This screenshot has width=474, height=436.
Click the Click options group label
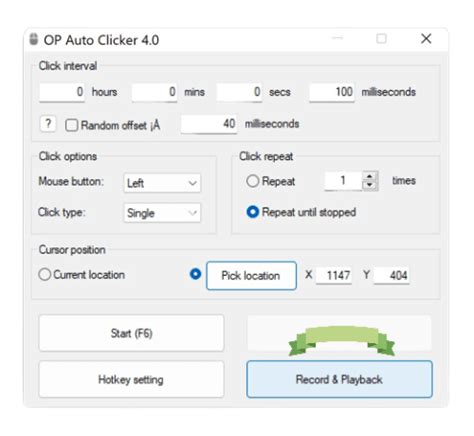pos(68,156)
